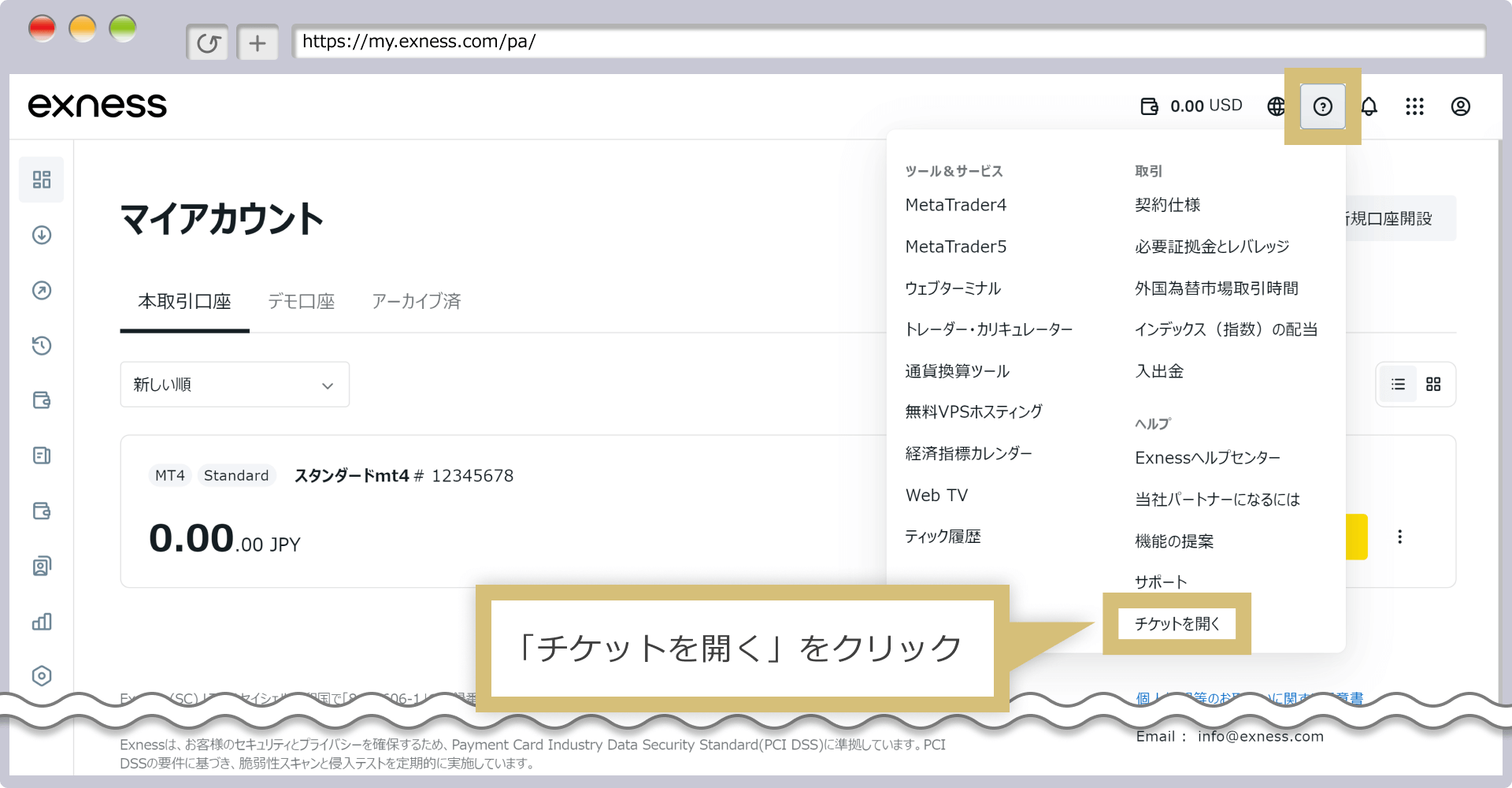Open MetaTrader5 from the menu
Screen dimensions: 1512x788
click(956, 247)
